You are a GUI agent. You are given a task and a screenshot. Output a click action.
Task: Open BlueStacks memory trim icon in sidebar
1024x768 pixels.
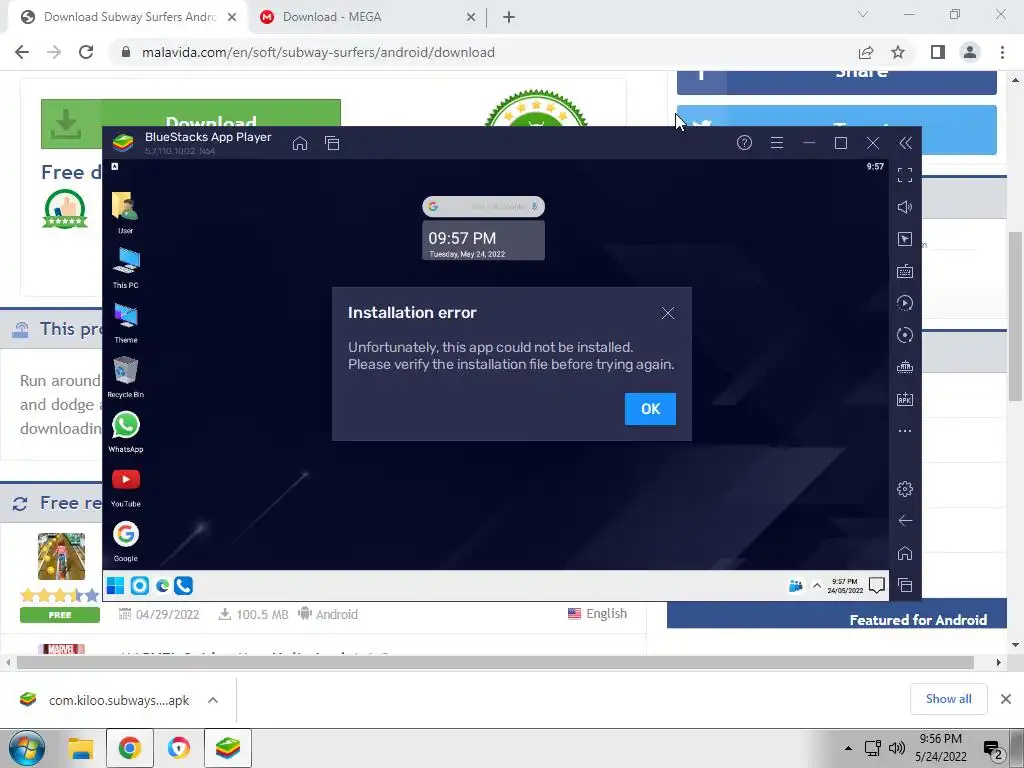pos(904,367)
